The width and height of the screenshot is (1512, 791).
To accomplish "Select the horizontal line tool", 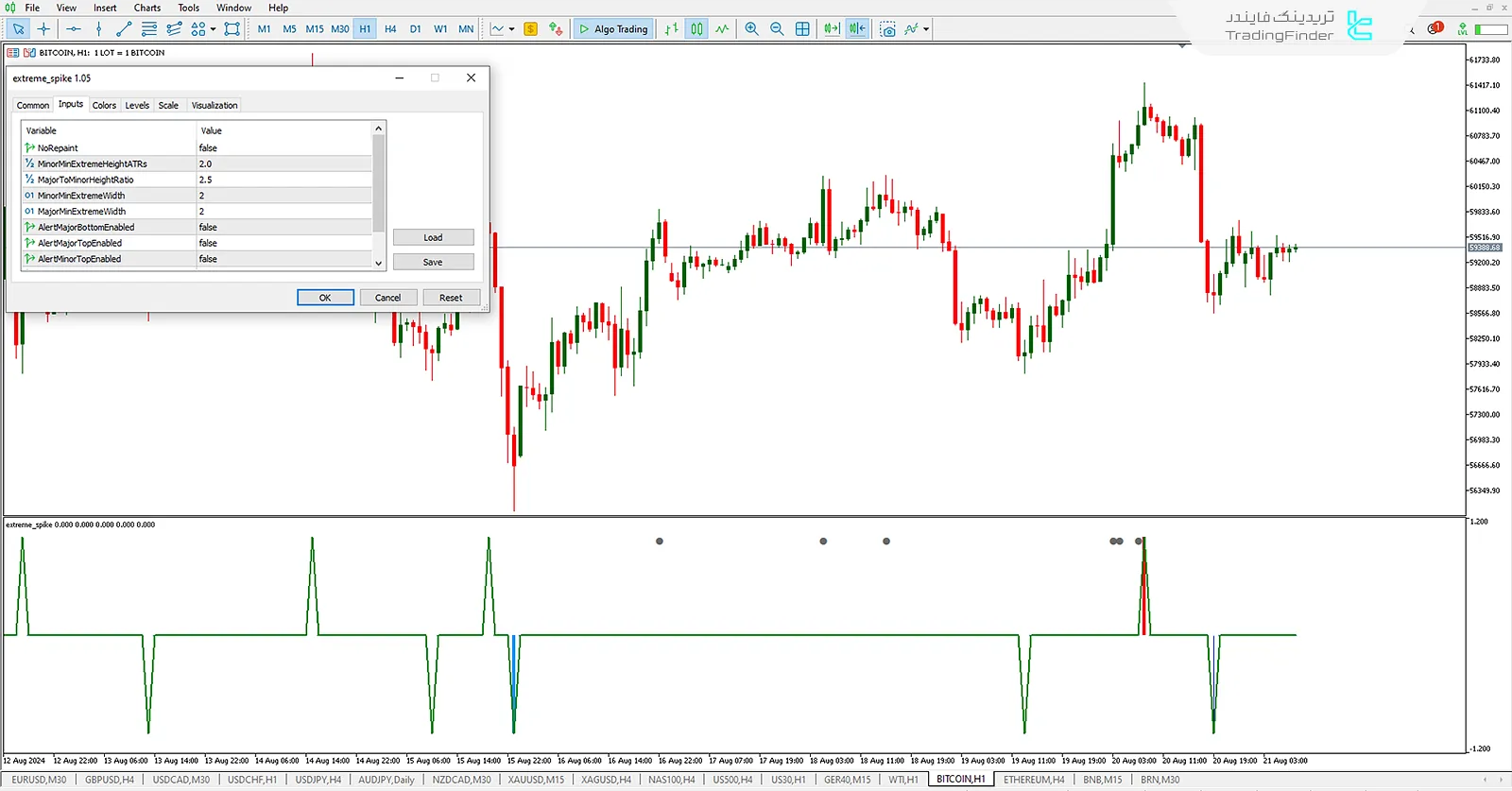I will [74, 29].
